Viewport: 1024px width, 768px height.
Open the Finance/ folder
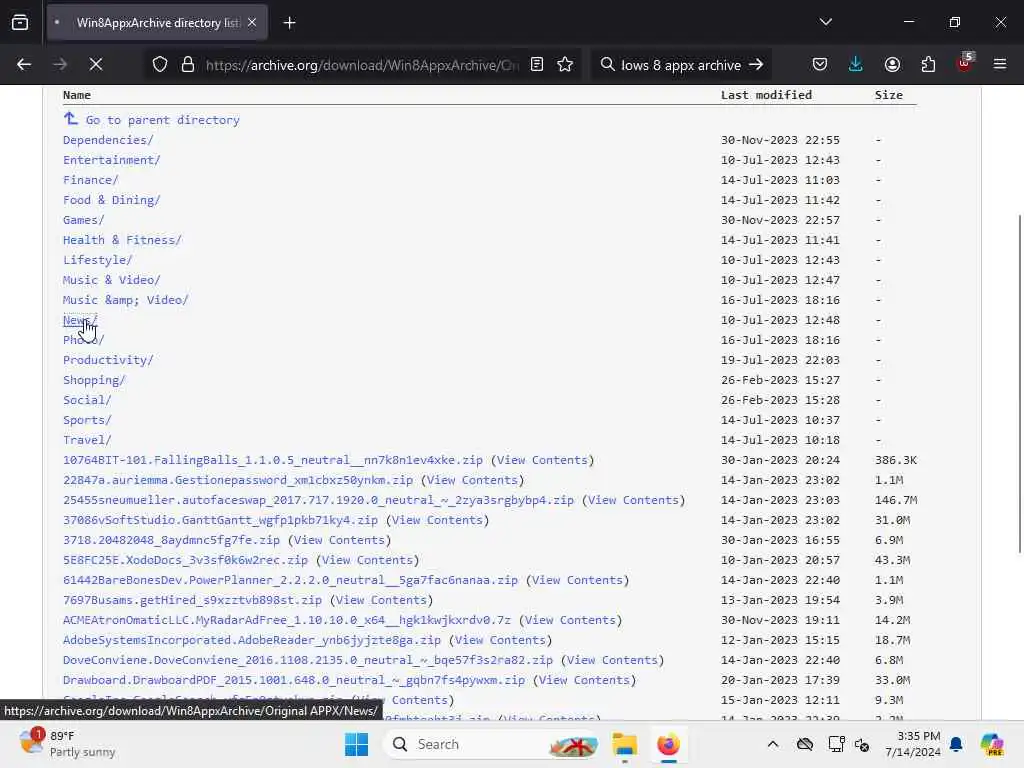click(91, 180)
